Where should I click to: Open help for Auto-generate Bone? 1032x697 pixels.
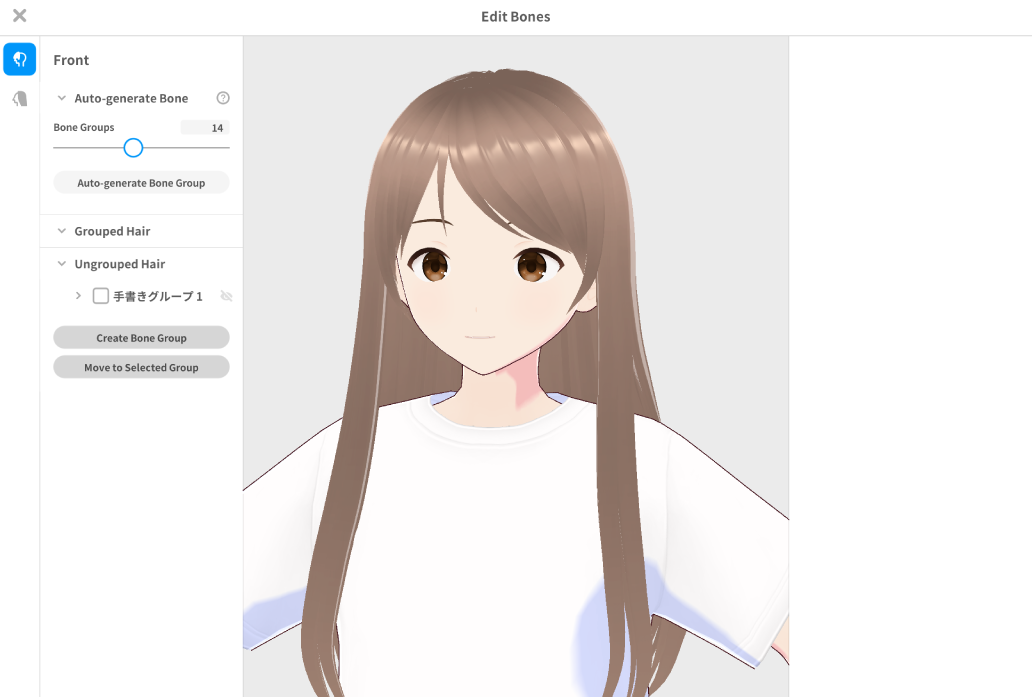pyautogui.click(x=223, y=98)
